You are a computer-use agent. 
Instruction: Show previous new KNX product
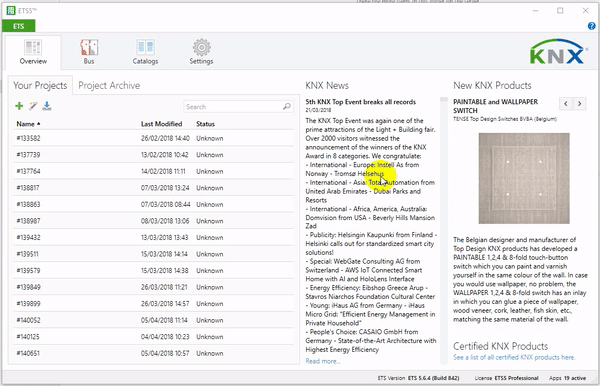pyautogui.click(x=566, y=103)
